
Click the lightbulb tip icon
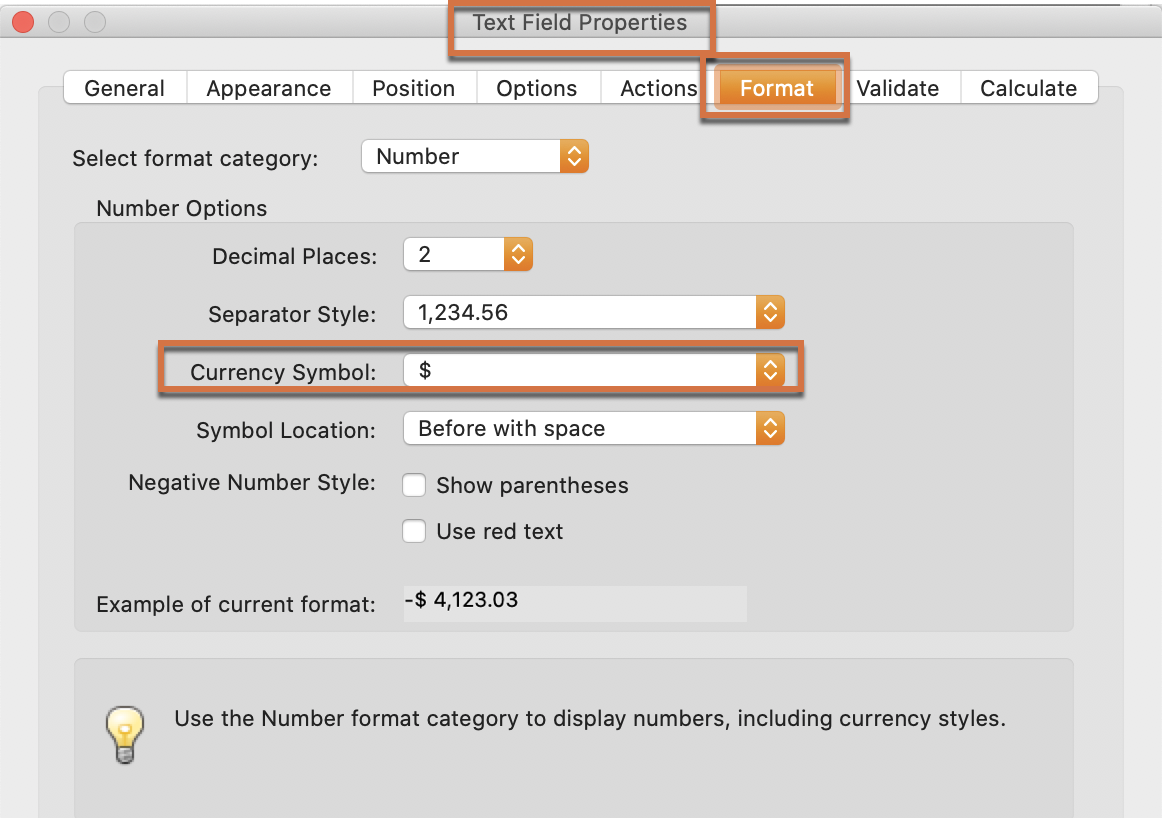[124, 735]
